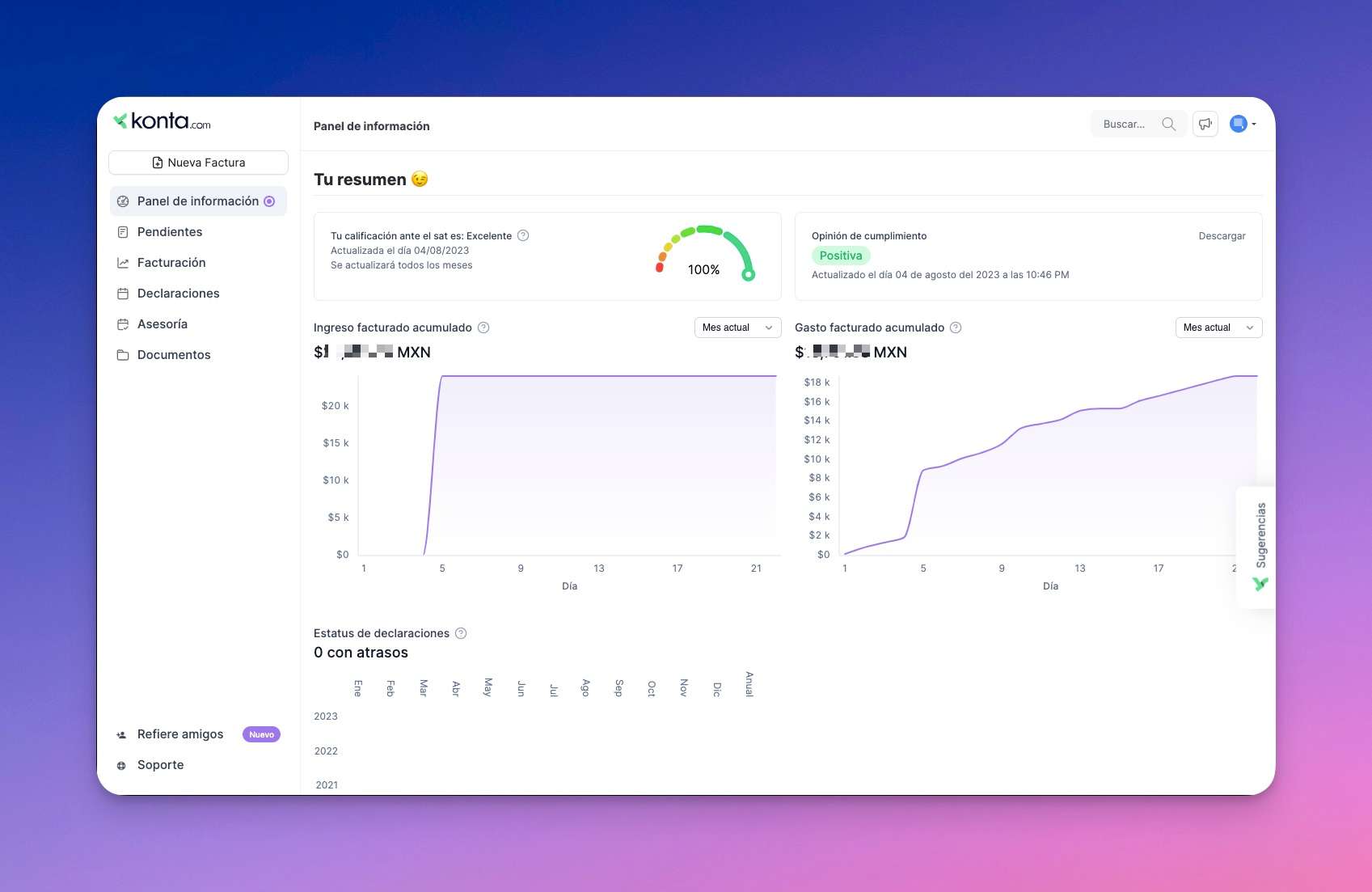Image resolution: width=1372 pixels, height=892 pixels.
Task: Open the user avatar menu
Action: coord(1243,124)
